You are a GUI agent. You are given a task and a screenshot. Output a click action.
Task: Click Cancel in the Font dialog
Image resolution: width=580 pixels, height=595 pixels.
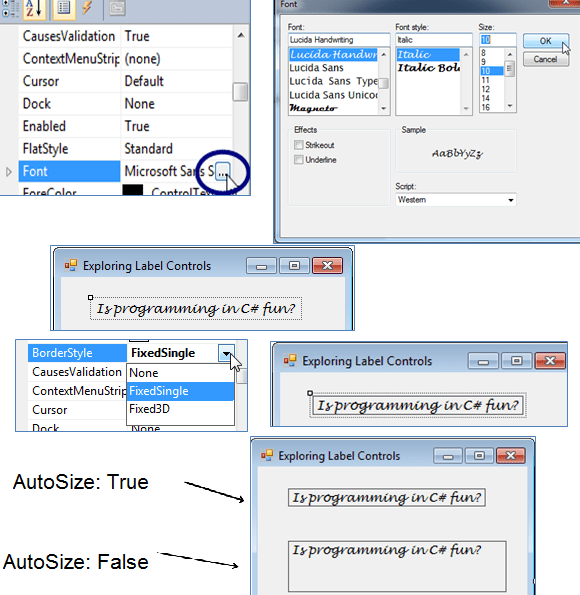(545, 59)
